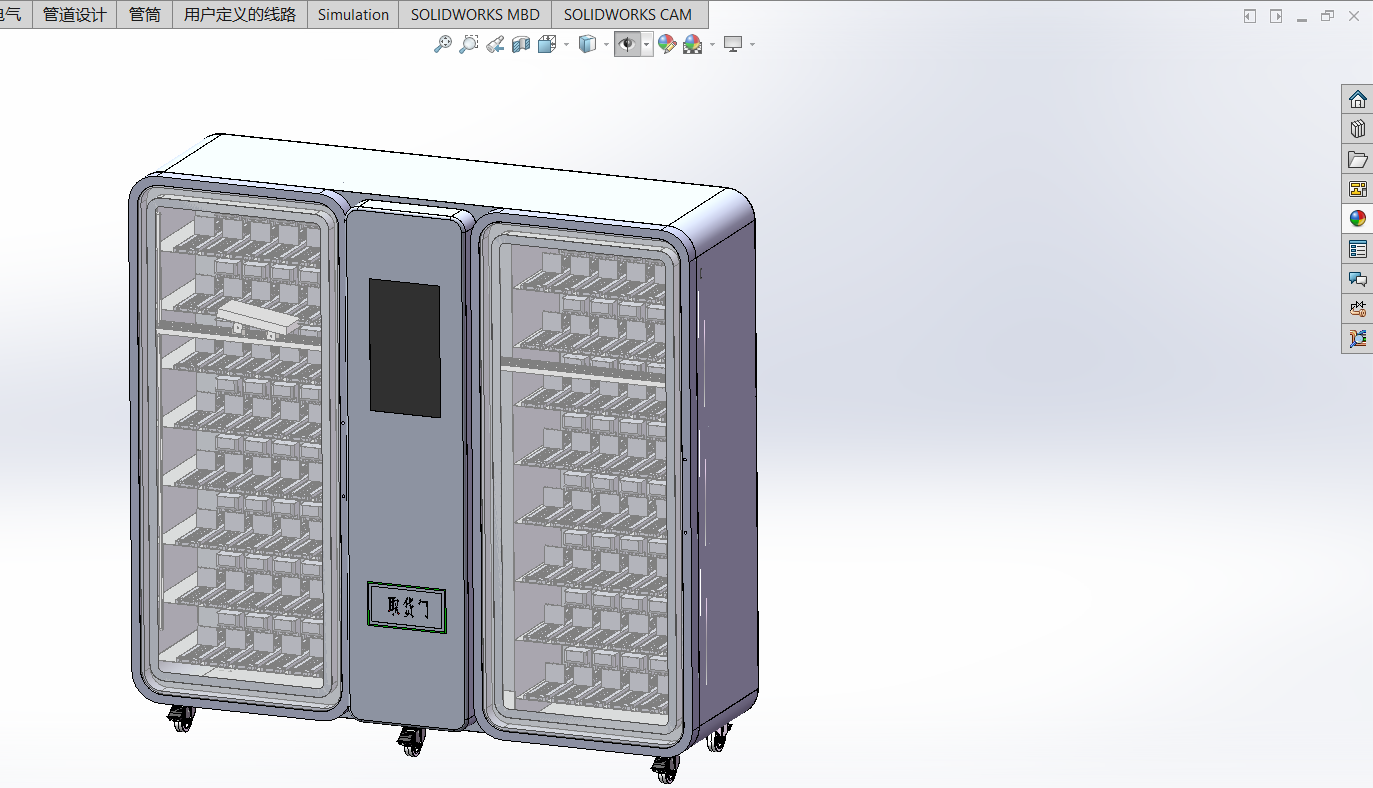Open the View Palette task pane tab
The width and height of the screenshot is (1373, 788).
(x=1357, y=189)
